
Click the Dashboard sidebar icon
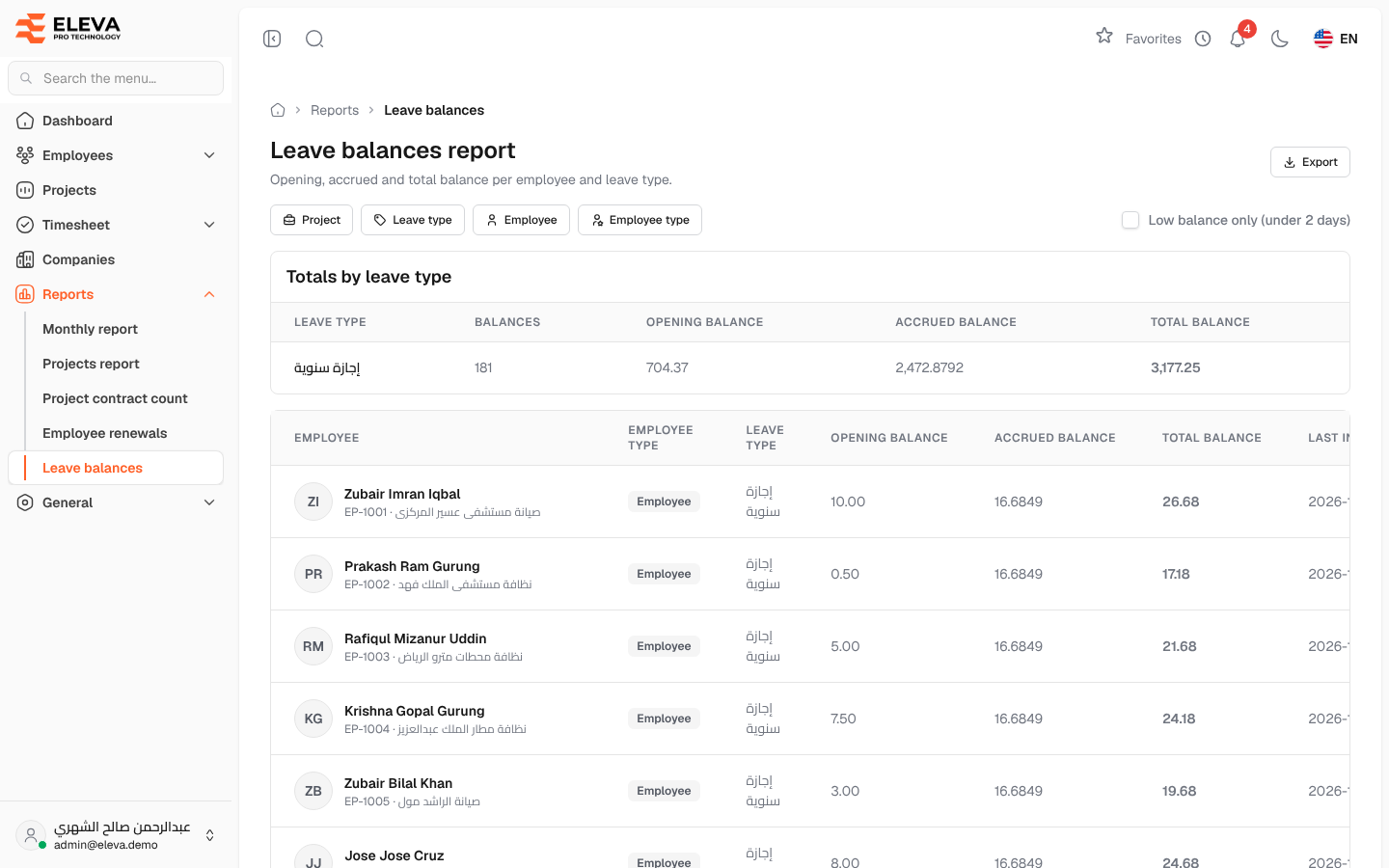25,121
